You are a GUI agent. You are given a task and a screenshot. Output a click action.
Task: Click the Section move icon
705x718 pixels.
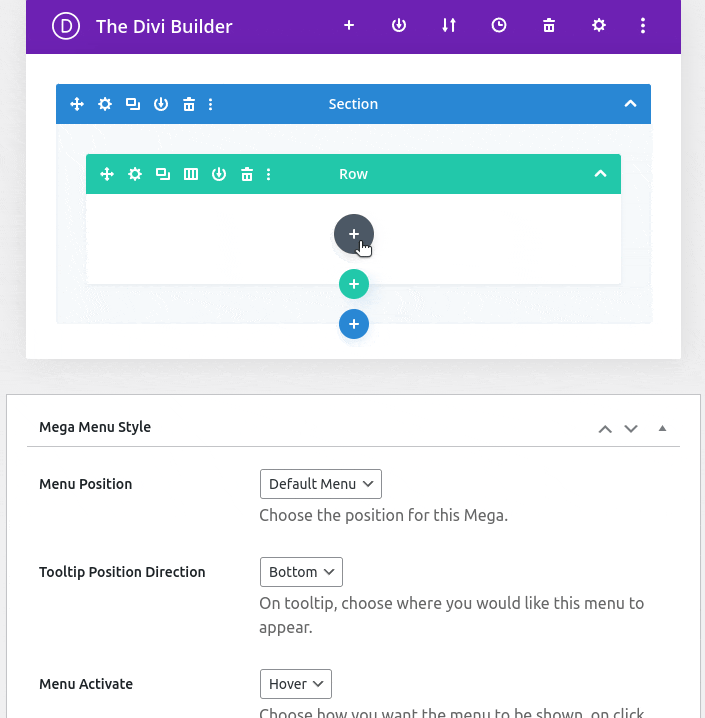tap(77, 104)
